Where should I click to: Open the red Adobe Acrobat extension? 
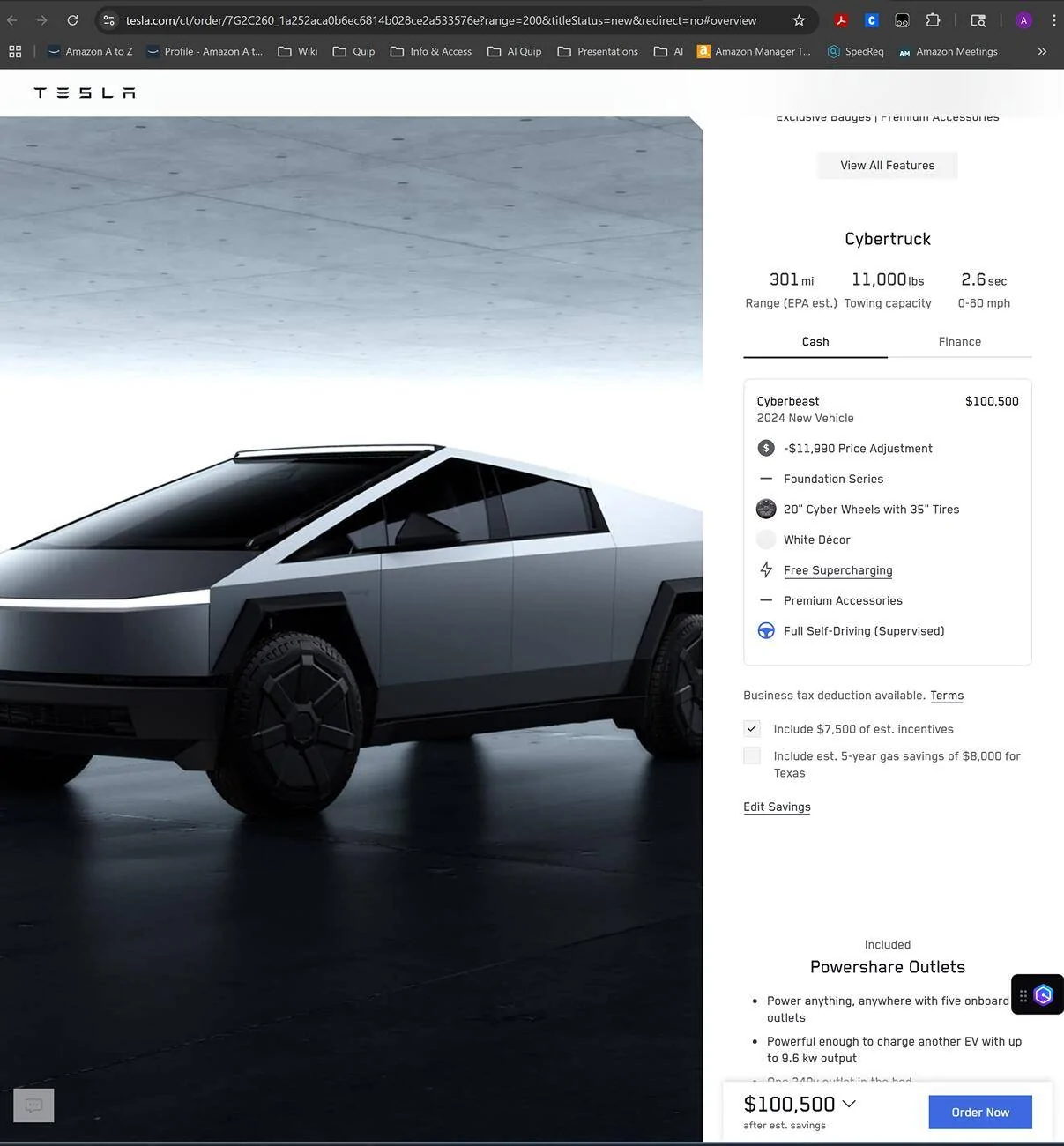tap(841, 19)
